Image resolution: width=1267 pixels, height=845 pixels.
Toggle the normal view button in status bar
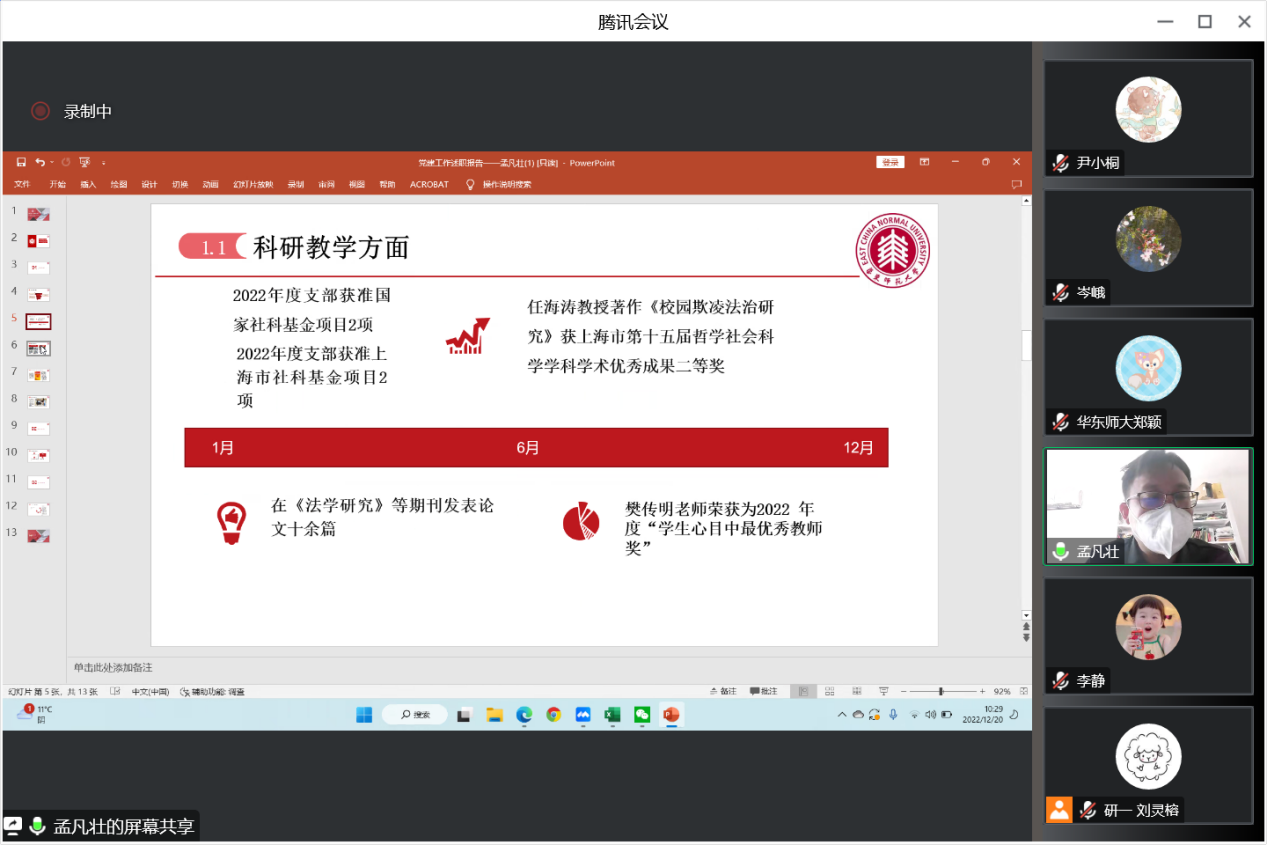click(x=802, y=691)
